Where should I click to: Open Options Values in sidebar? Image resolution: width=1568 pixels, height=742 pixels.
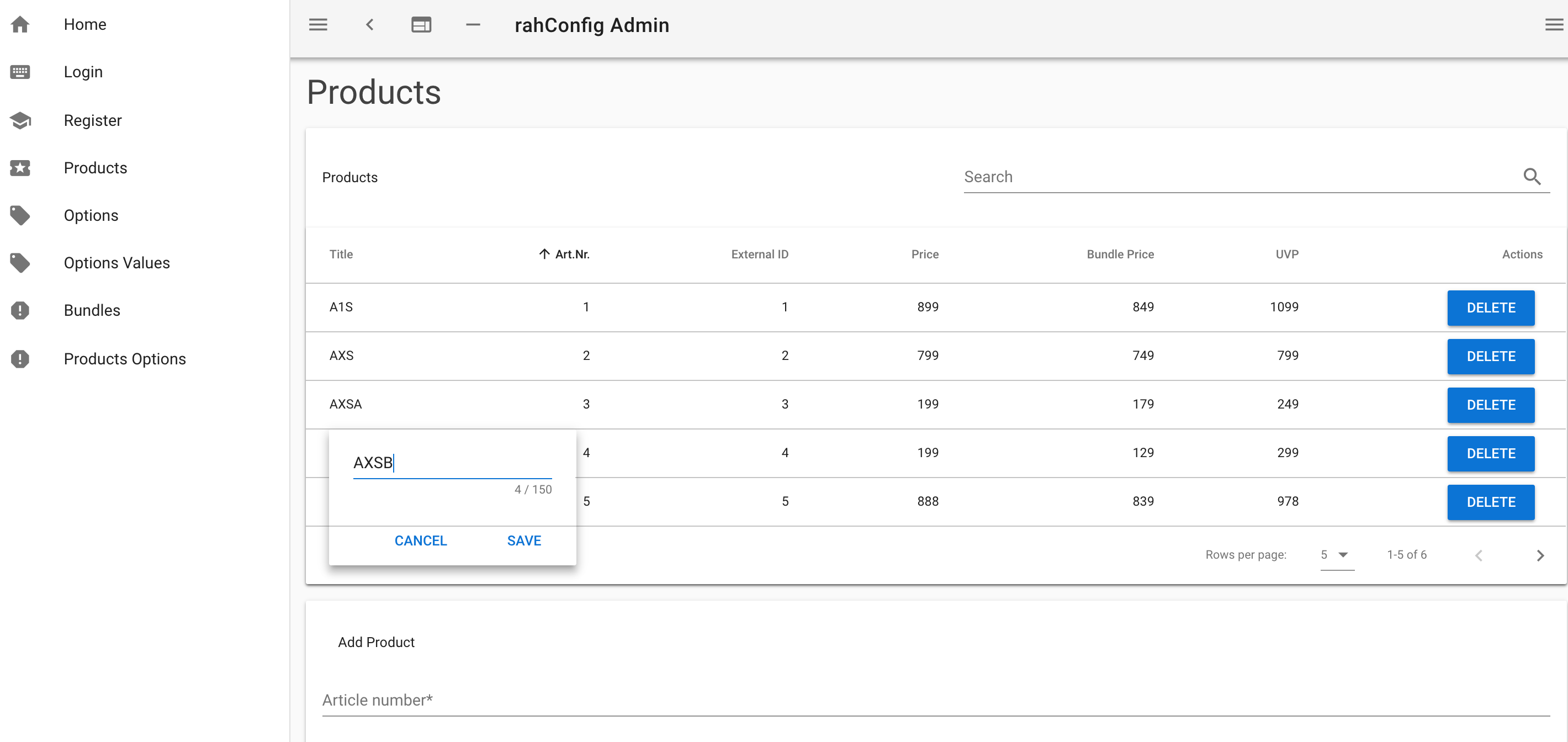116,263
